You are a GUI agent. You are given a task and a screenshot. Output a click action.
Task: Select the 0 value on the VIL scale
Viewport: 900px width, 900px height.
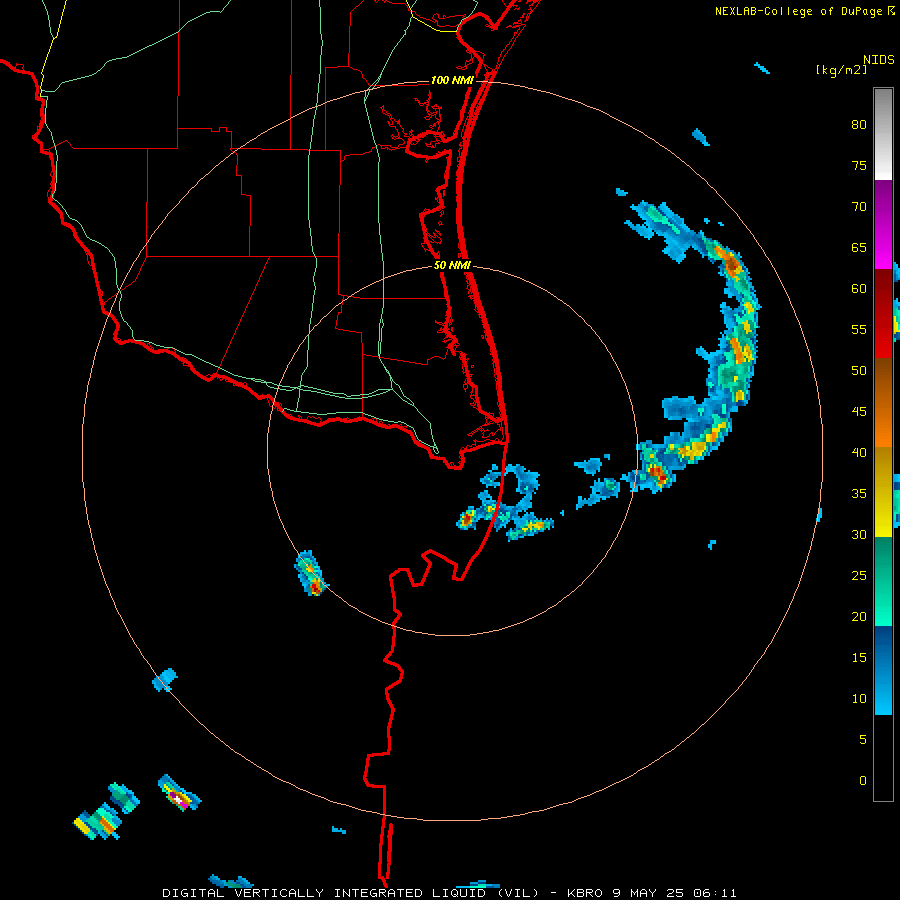click(x=863, y=781)
